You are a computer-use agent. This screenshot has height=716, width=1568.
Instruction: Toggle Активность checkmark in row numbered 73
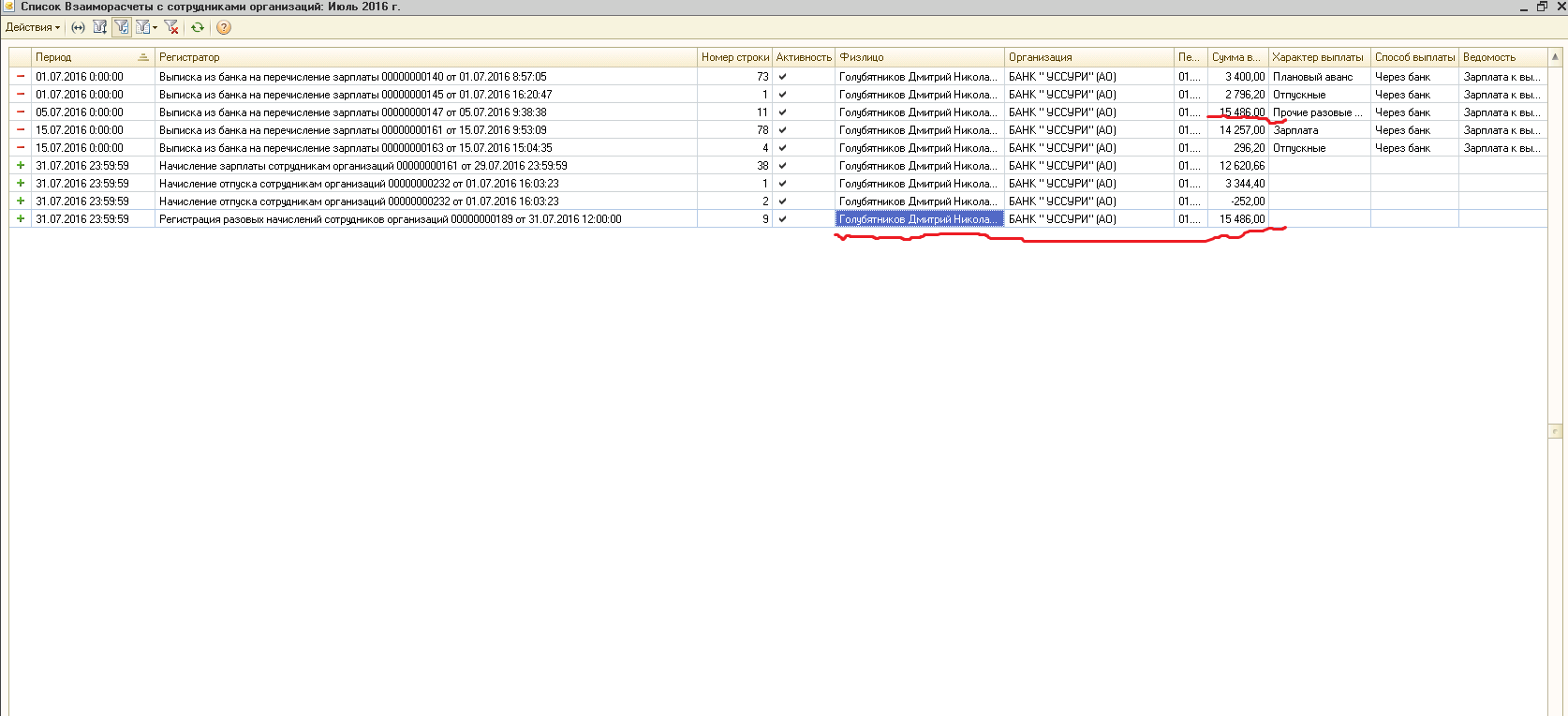[782, 77]
